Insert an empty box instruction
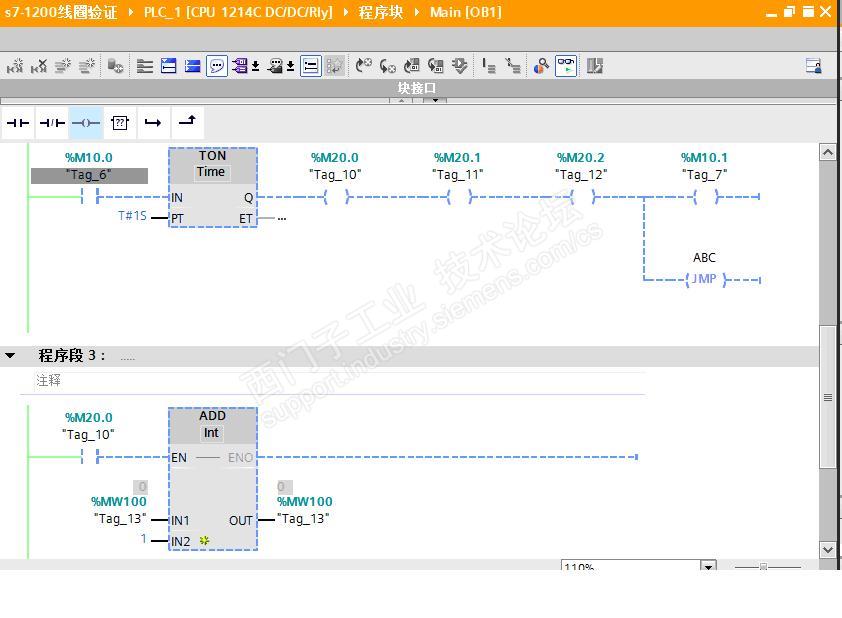Screen dimensions: 842x618 tap(120, 123)
